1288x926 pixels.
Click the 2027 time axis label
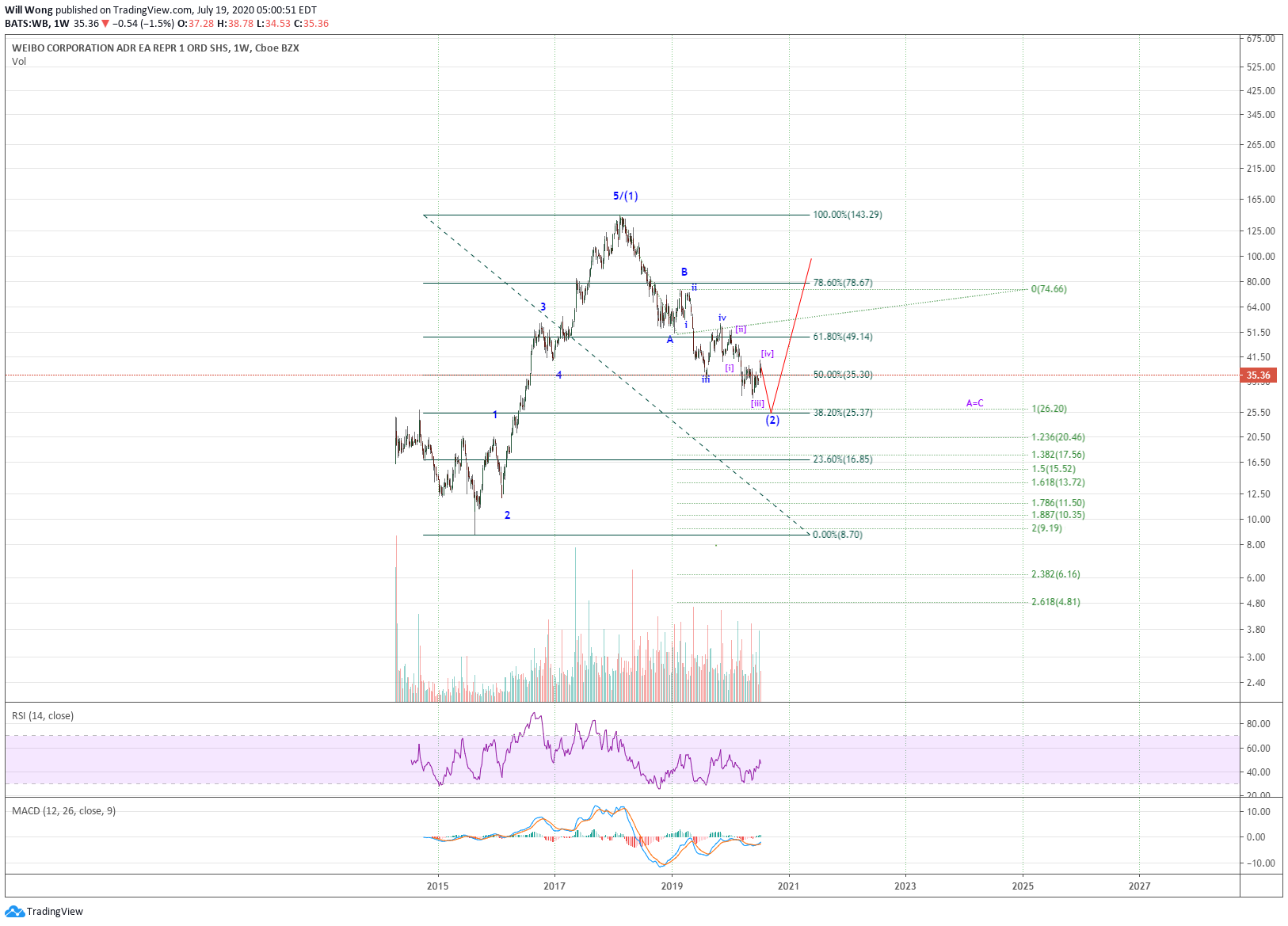tap(1139, 886)
